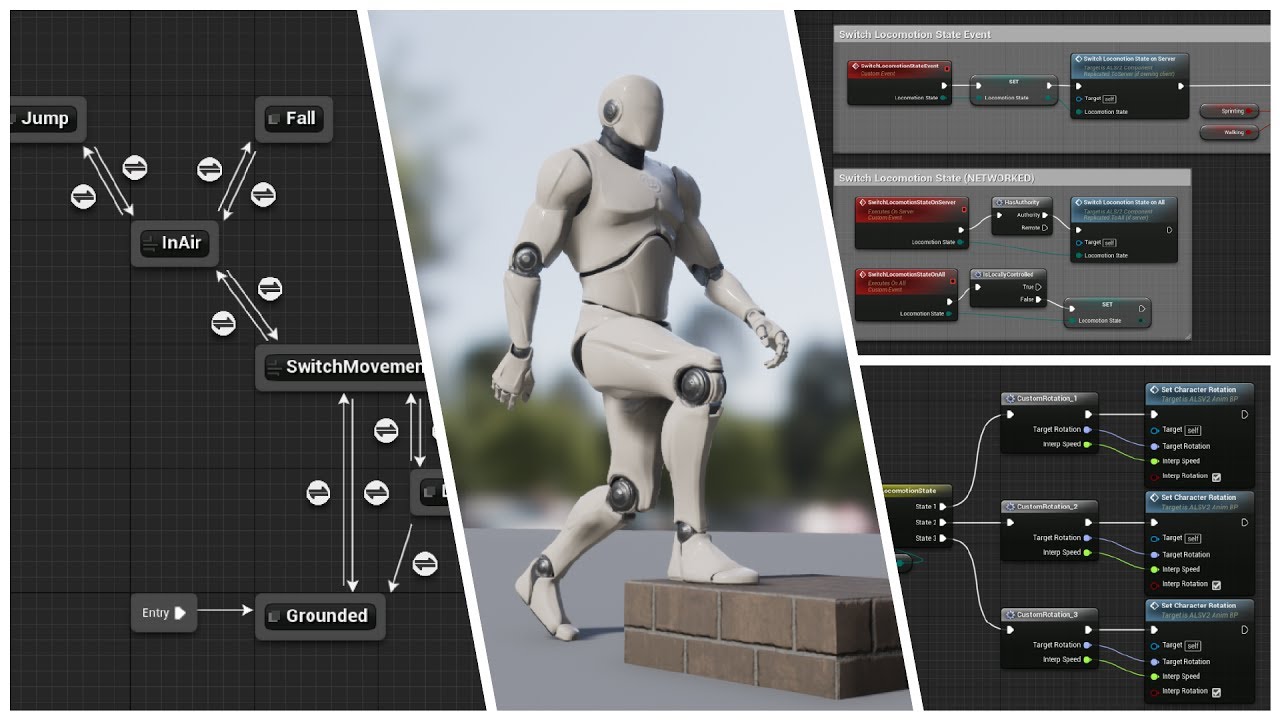Click the Walking enum node
The image size is (1280, 720).
1229,132
